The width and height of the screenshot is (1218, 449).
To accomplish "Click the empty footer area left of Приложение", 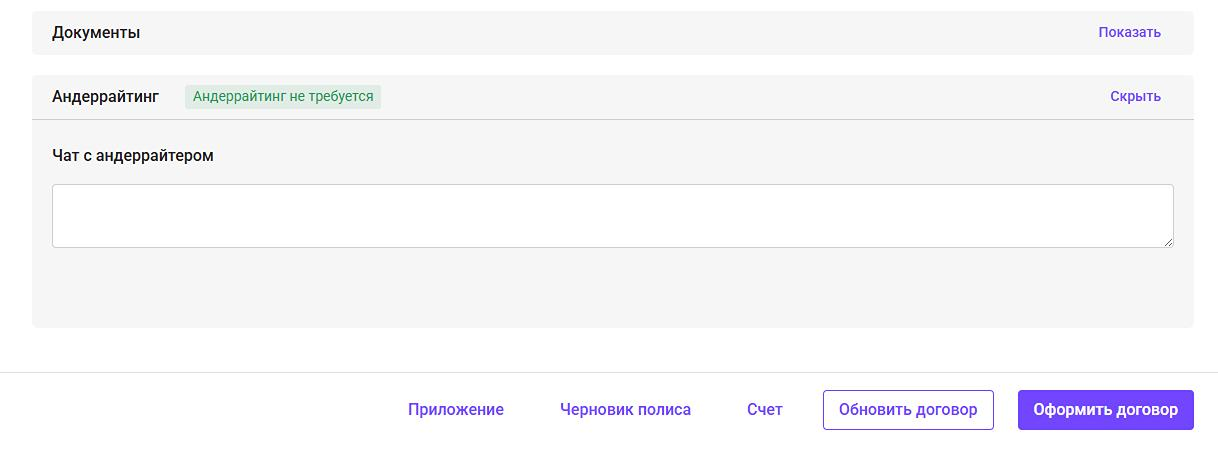I will pyautogui.click(x=200, y=409).
